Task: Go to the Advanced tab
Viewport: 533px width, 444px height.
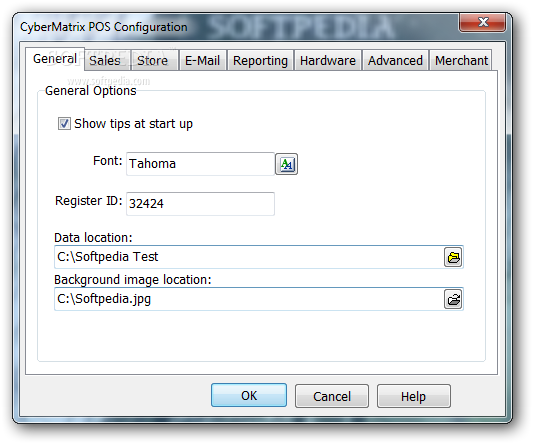Action: tap(395, 61)
